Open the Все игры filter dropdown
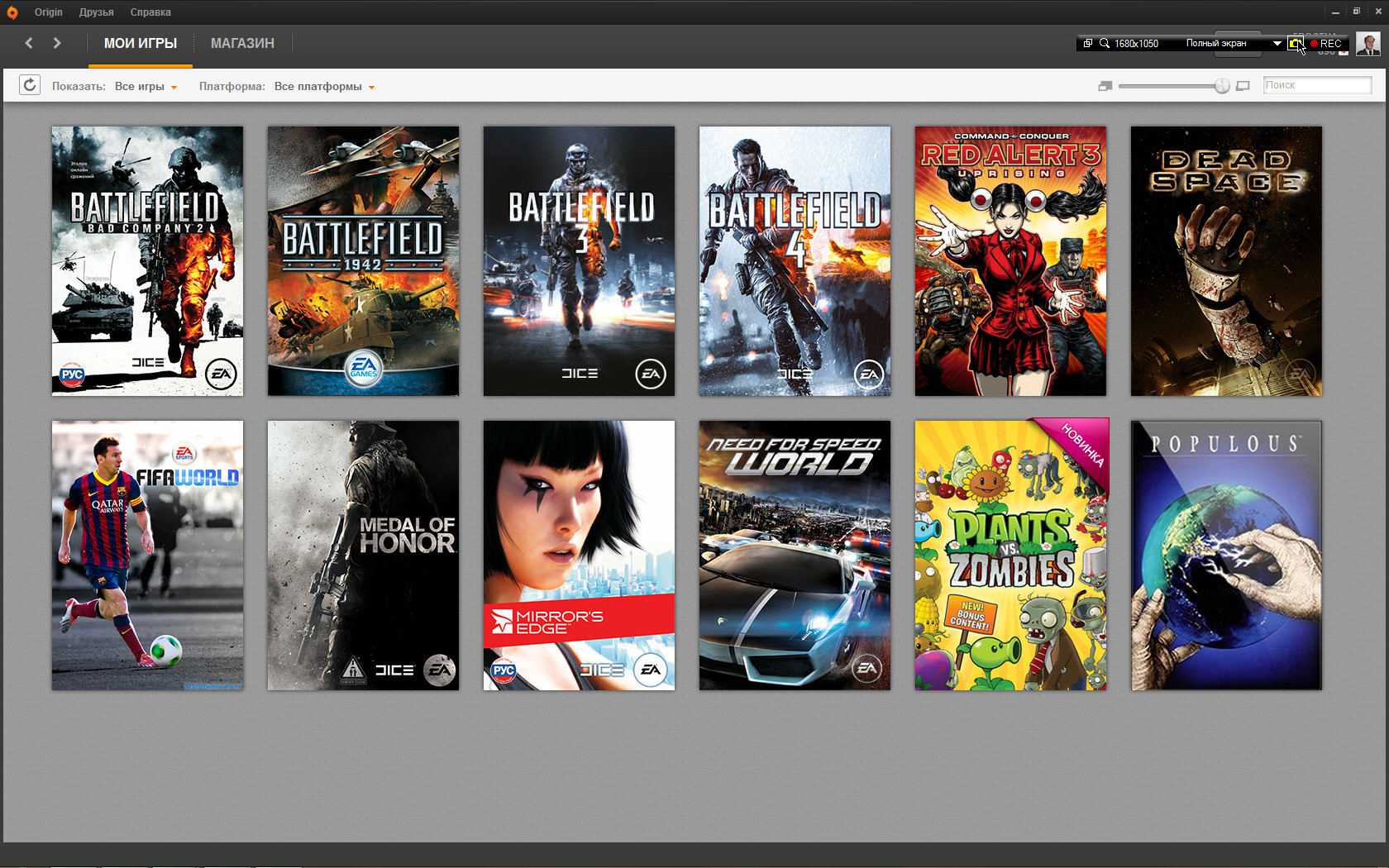1389x868 pixels. [146, 86]
